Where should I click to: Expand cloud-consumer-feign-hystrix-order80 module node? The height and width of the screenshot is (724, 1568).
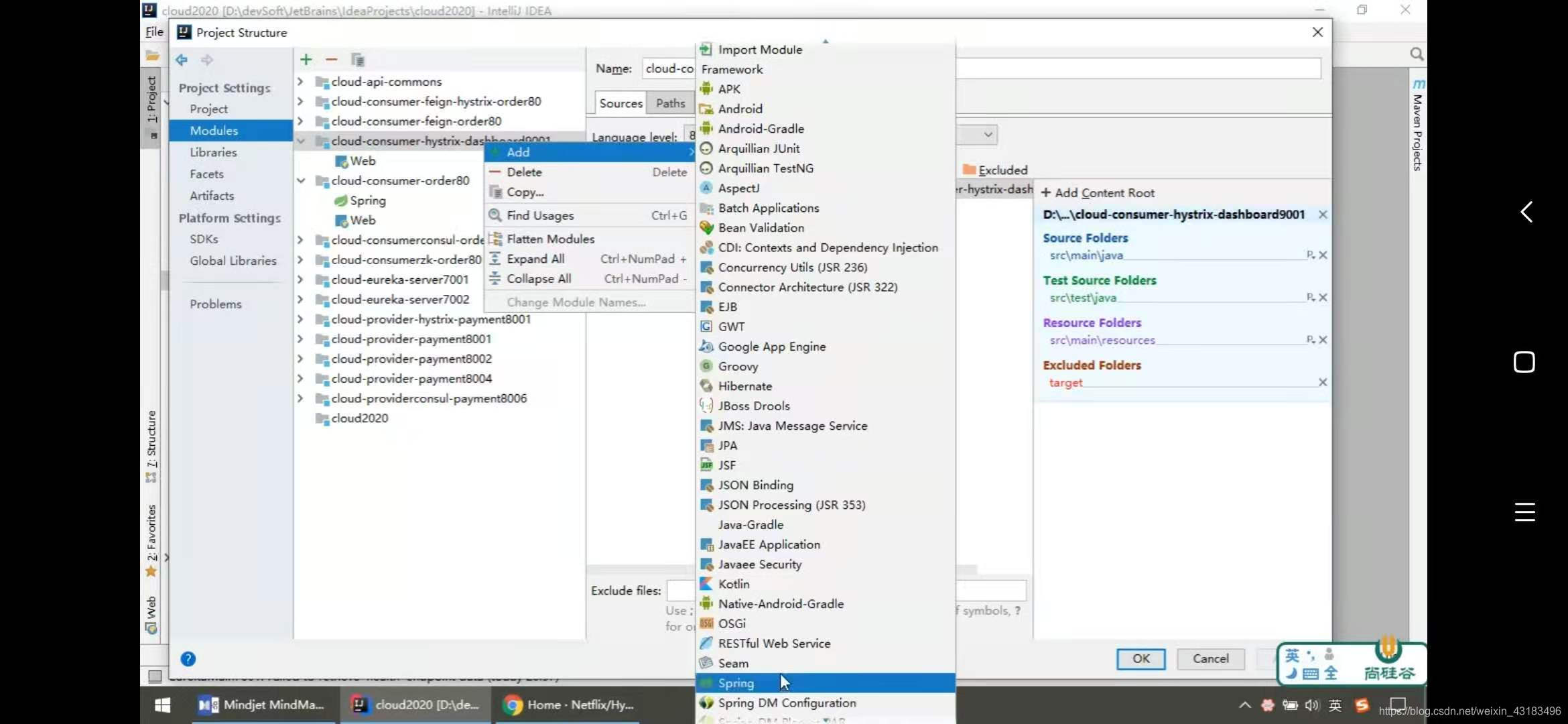coord(300,101)
